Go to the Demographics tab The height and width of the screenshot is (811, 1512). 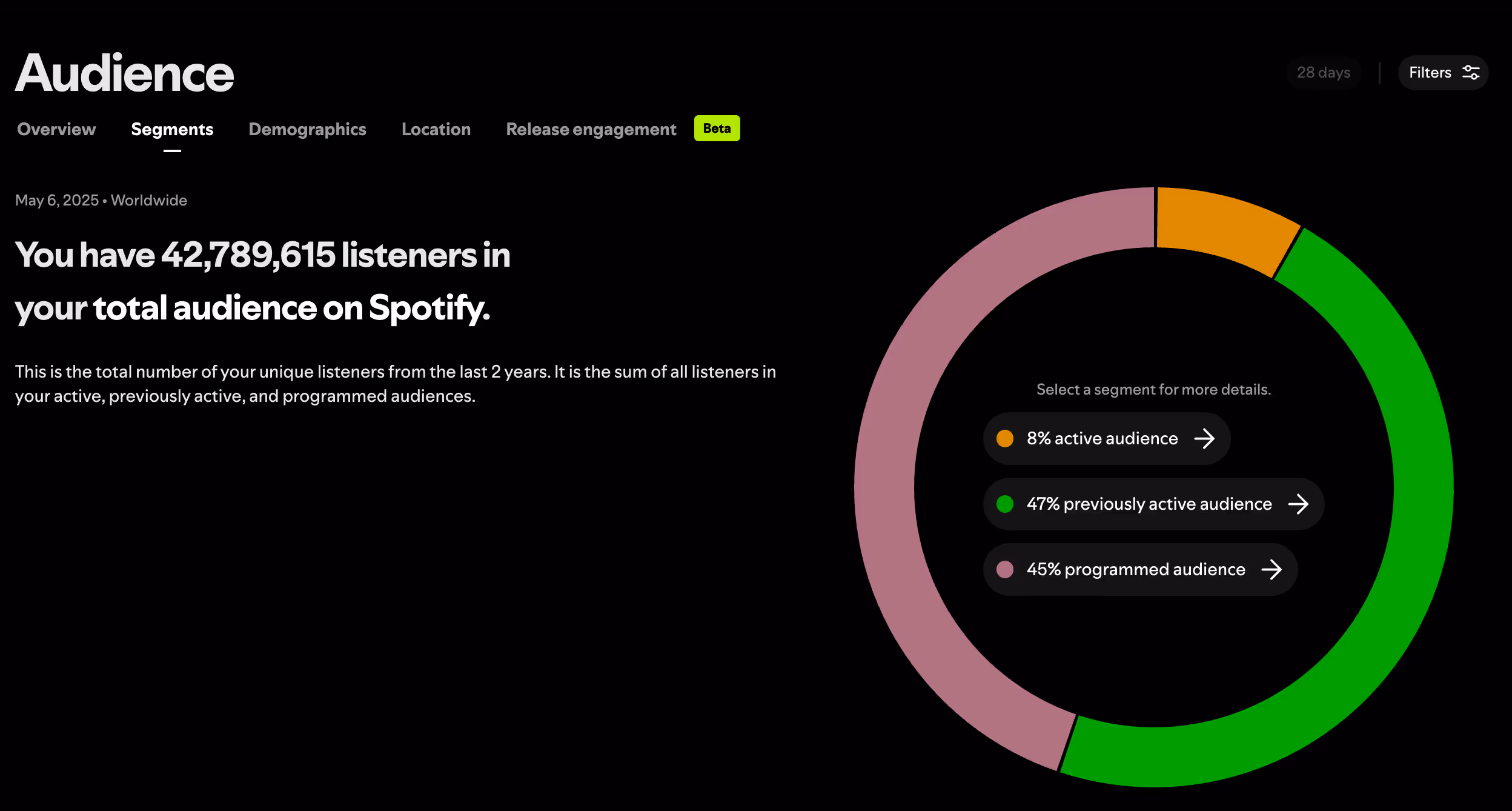307,129
